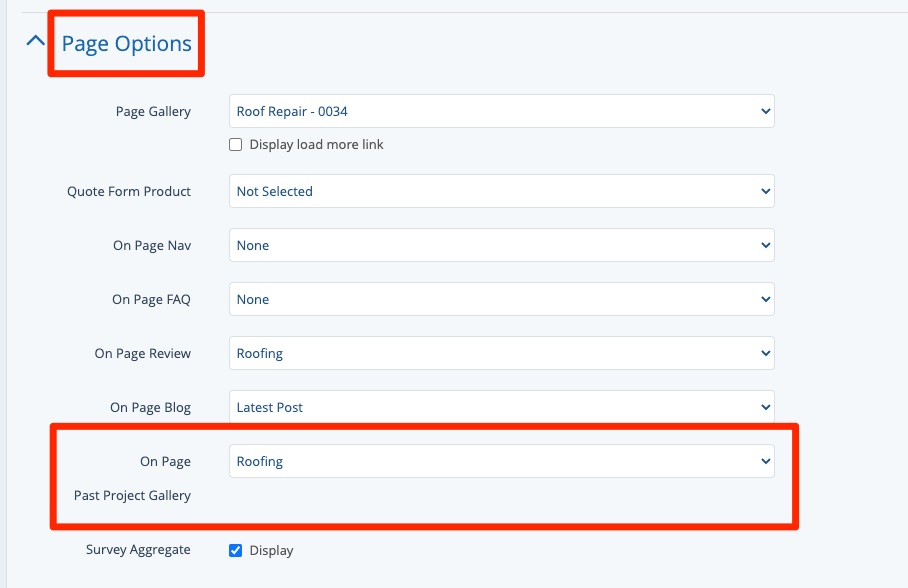Expand the On Page Nav dropdown

point(501,245)
